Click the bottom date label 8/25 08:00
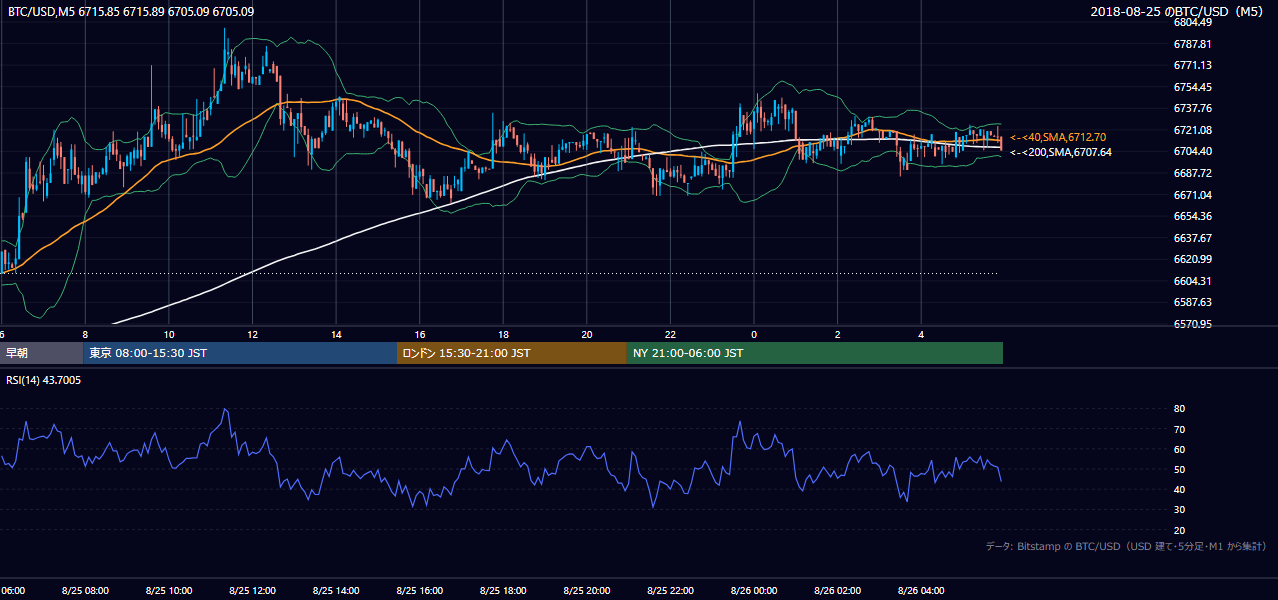The height and width of the screenshot is (600, 1278). click(x=85, y=591)
